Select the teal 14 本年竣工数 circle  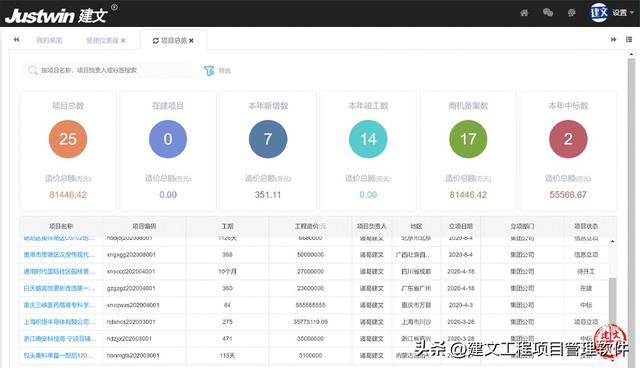[368, 139]
